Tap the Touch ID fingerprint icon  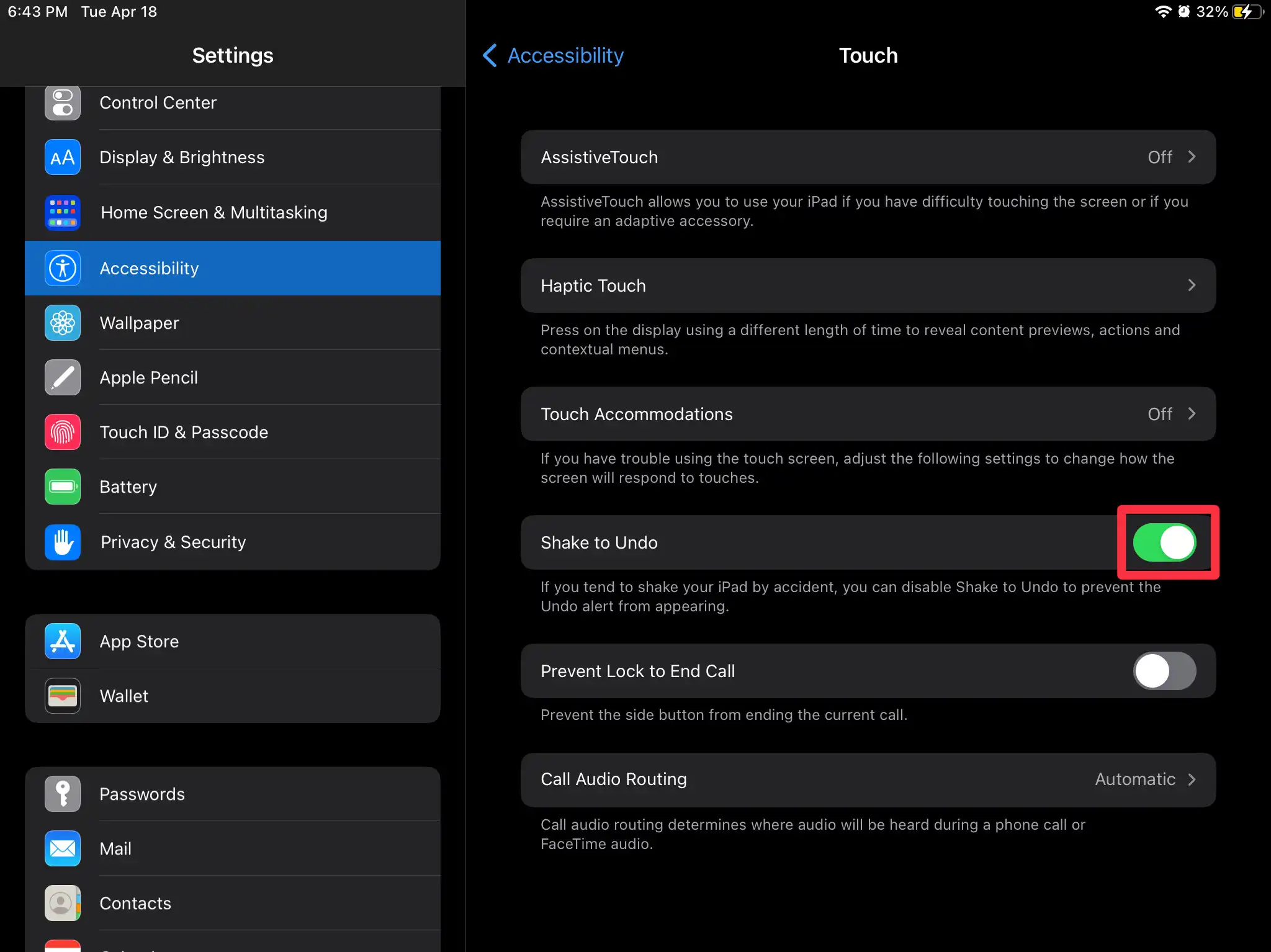(63, 432)
